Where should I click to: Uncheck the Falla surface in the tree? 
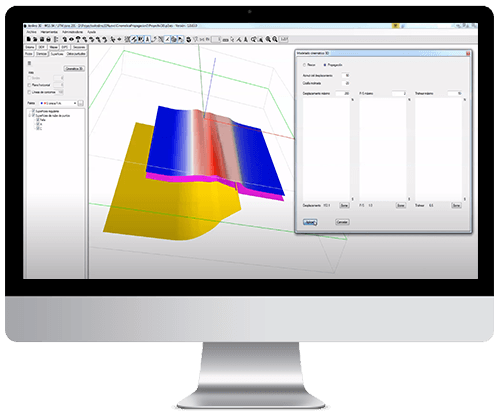(x=38, y=120)
